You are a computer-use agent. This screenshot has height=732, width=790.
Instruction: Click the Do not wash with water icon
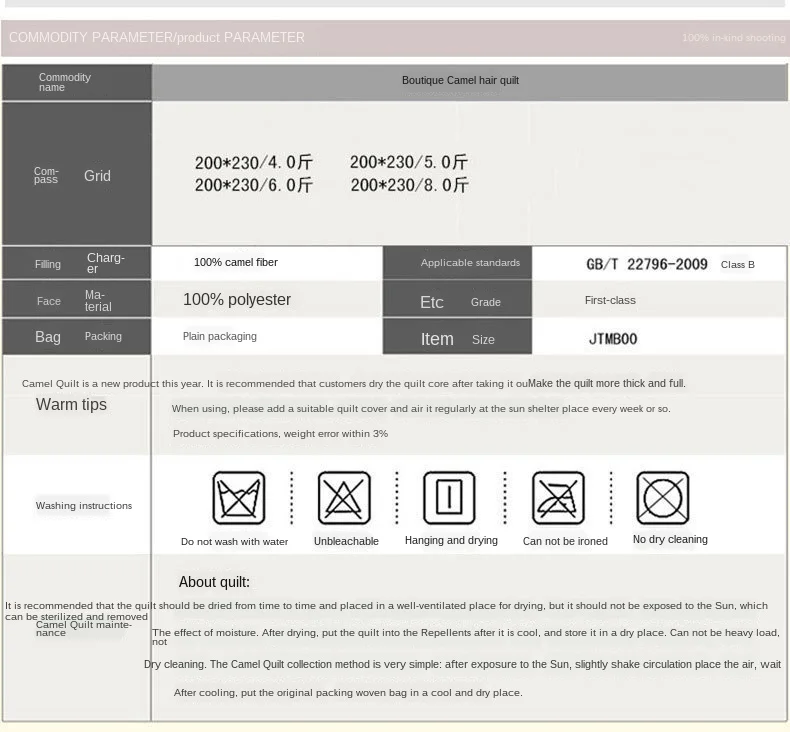click(x=239, y=498)
